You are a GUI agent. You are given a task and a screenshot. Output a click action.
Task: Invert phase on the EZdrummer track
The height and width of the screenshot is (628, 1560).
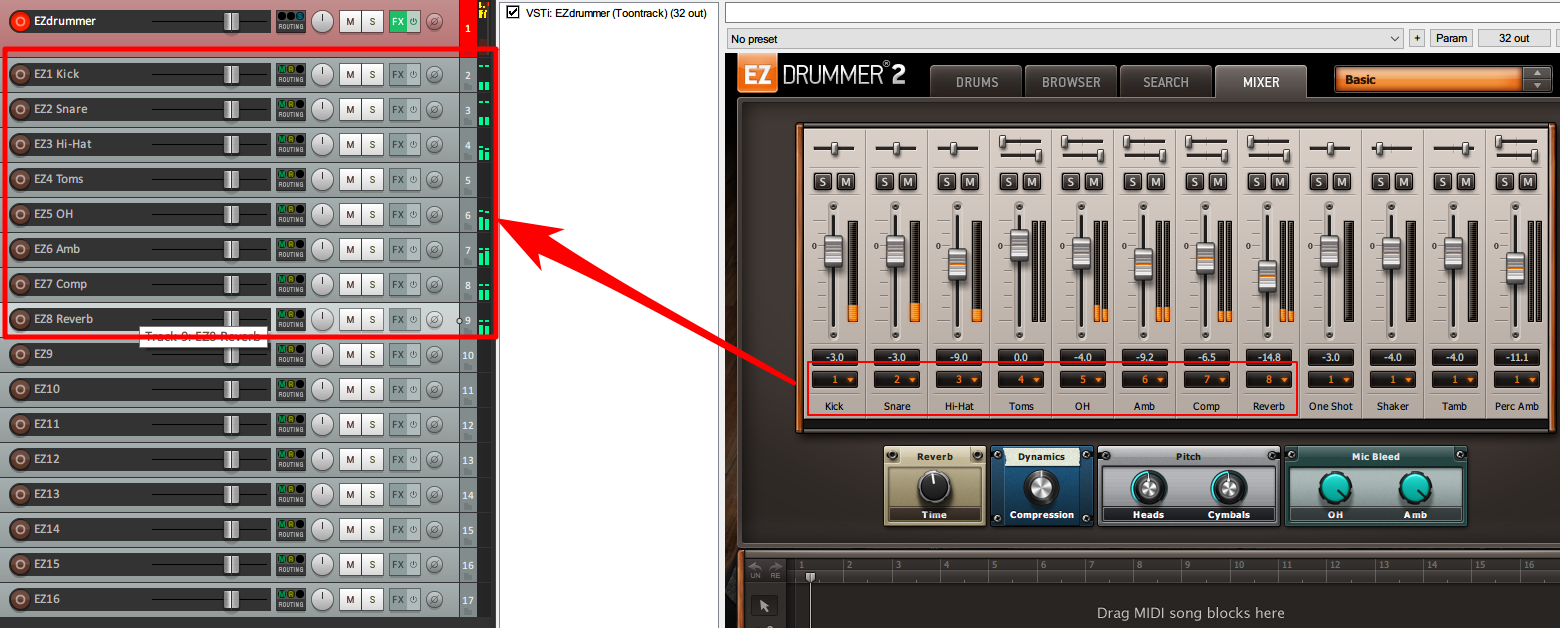tap(435, 21)
